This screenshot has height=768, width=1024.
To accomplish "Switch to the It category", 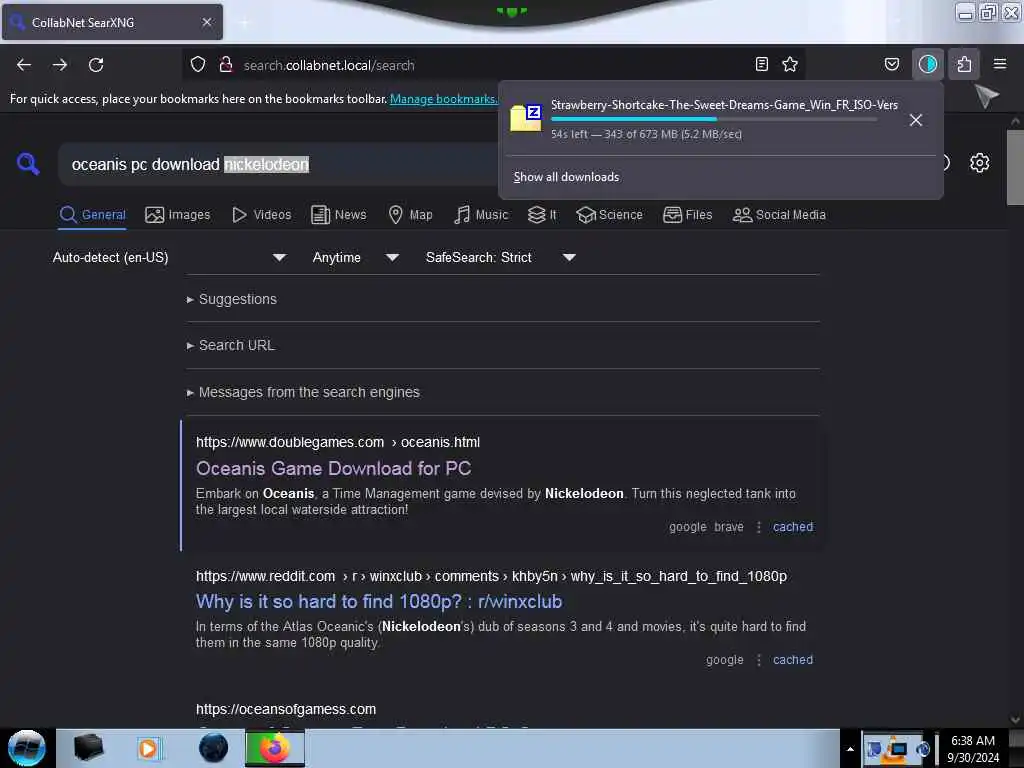I will (x=542, y=215).
